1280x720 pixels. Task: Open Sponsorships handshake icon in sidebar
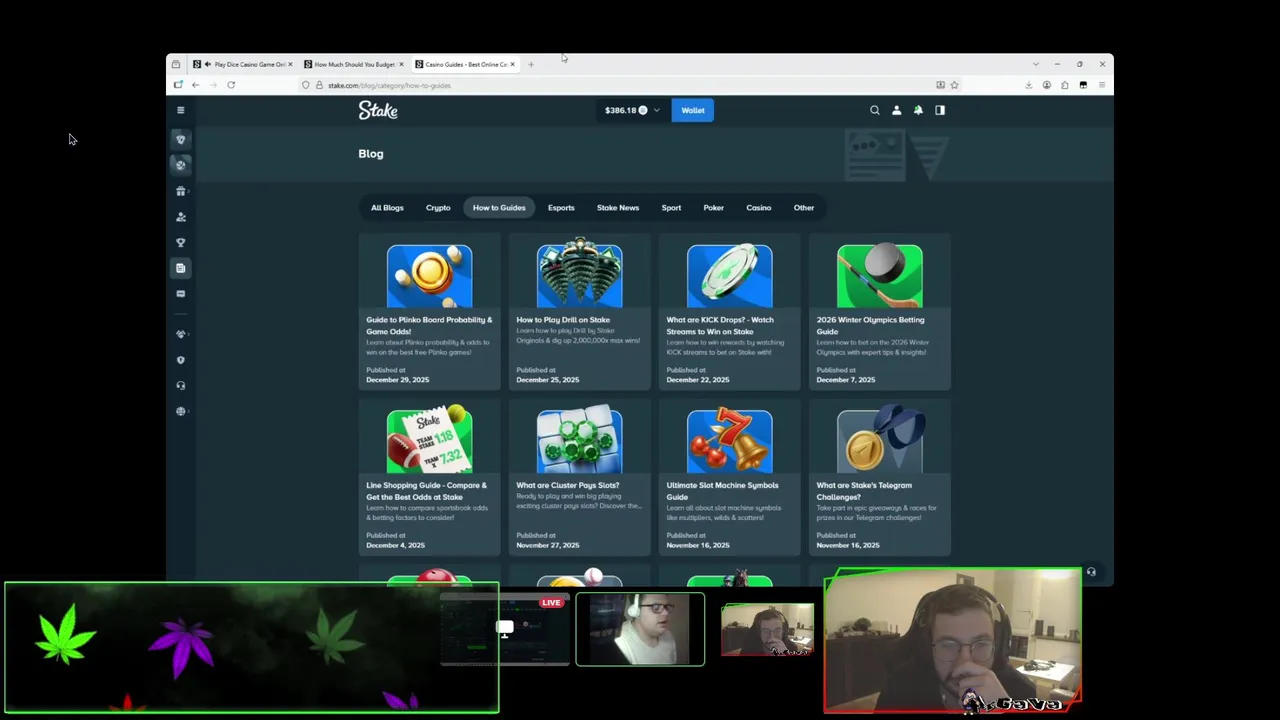[180, 334]
